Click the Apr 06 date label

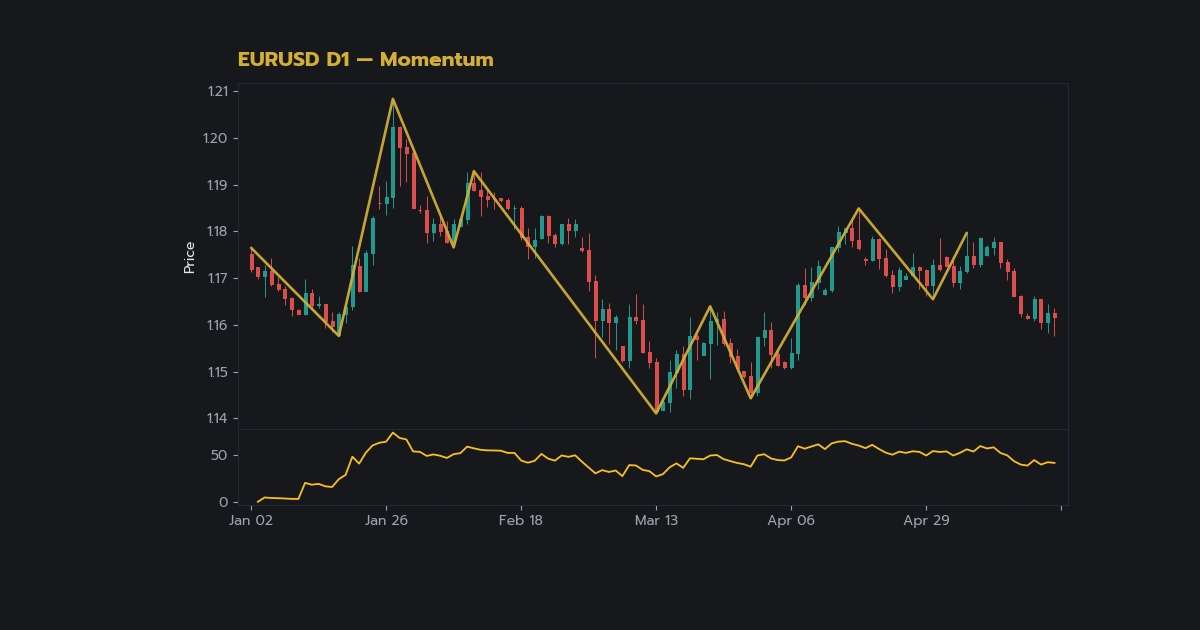pyautogui.click(x=791, y=521)
